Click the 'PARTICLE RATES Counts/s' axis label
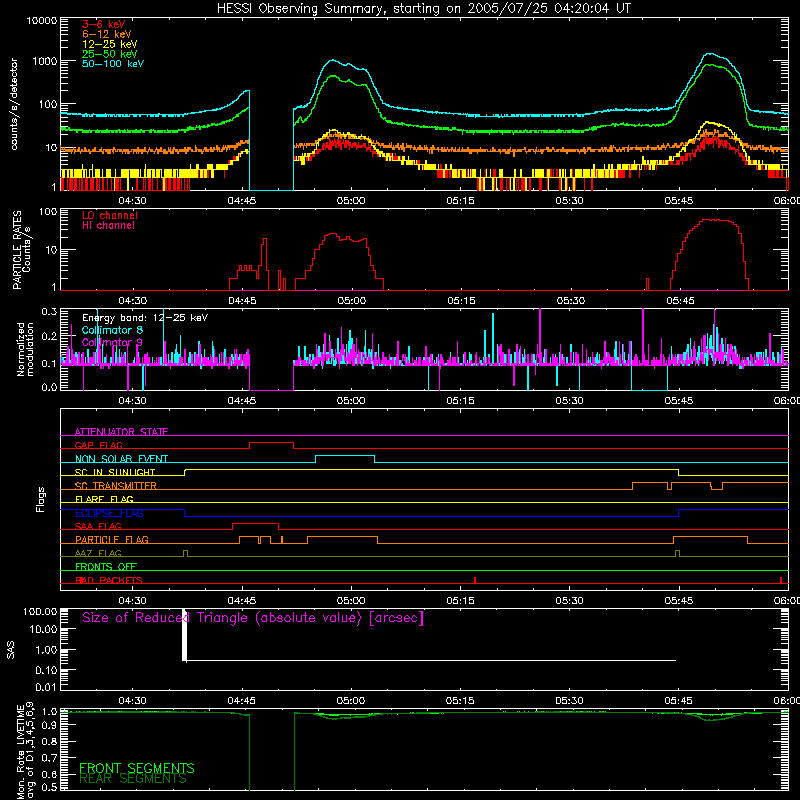This screenshot has height=800, width=800. (21, 250)
